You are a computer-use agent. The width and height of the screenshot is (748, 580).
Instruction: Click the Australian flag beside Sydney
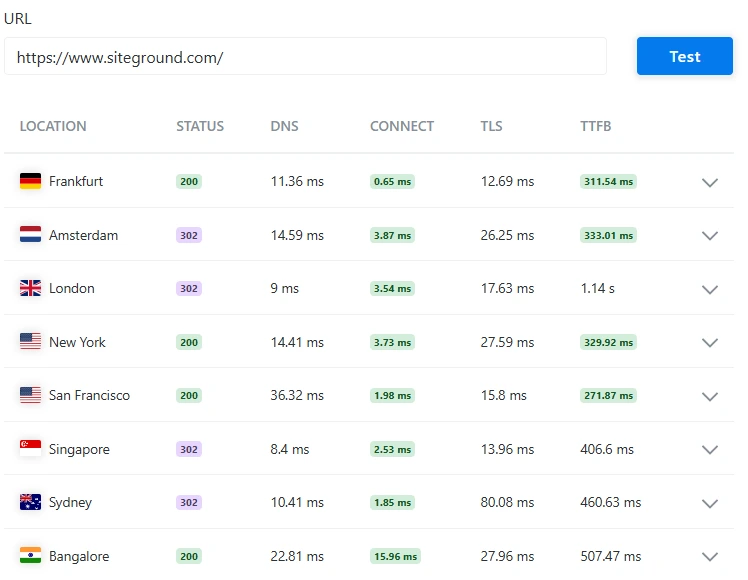coord(31,502)
